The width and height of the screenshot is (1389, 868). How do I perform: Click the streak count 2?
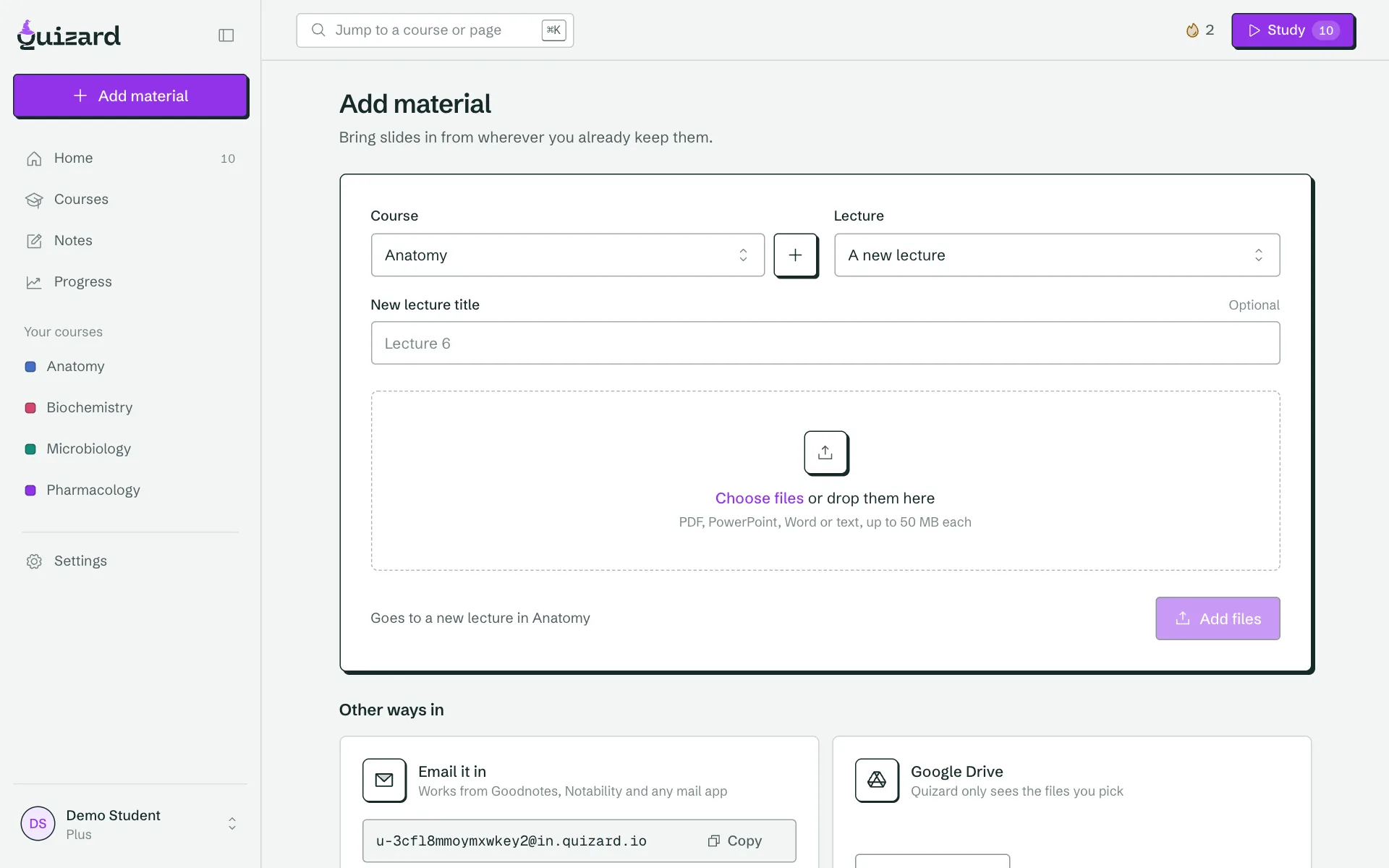pos(1210,30)
